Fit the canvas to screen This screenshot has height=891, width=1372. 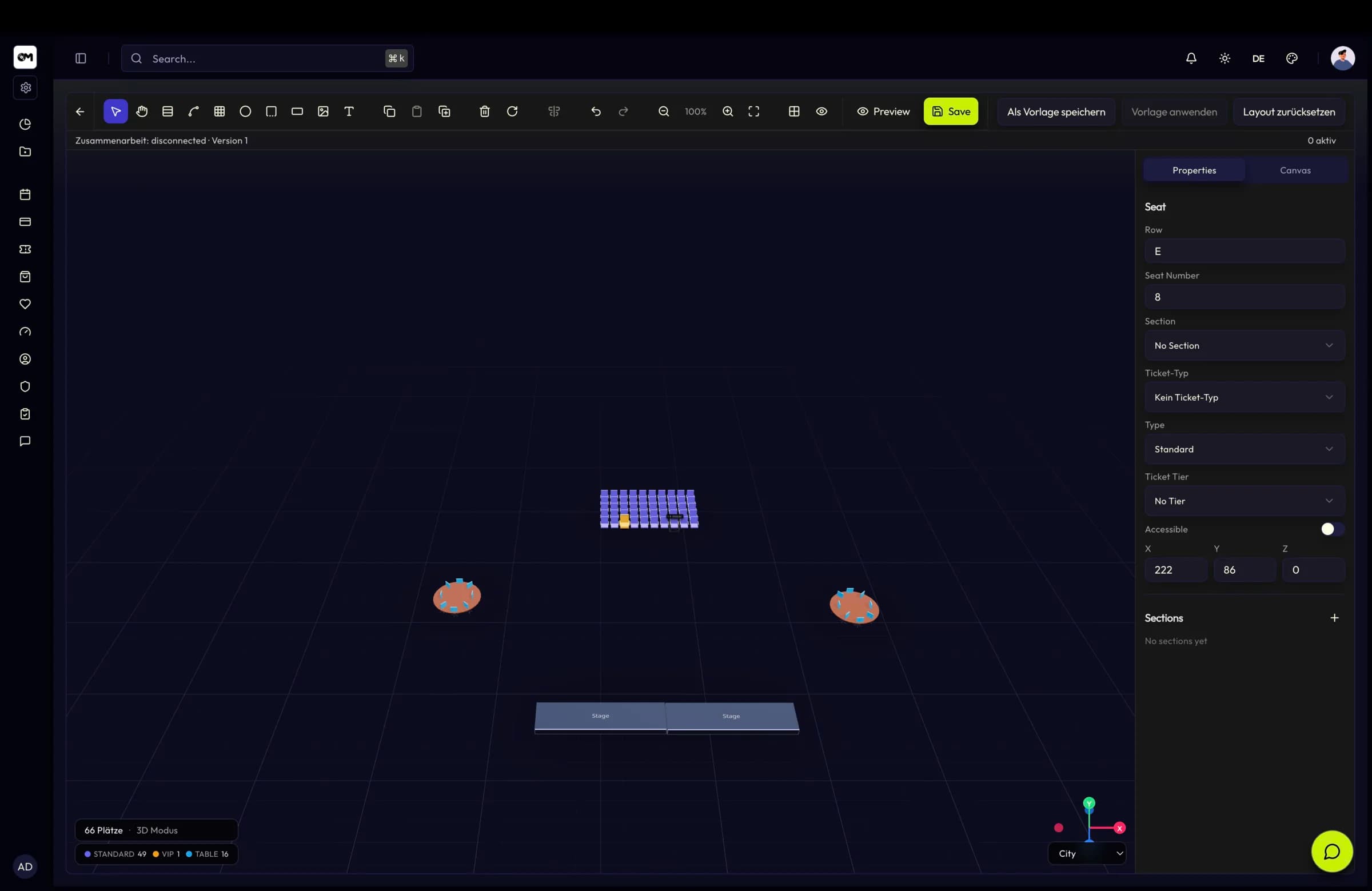tap(754, 111)
